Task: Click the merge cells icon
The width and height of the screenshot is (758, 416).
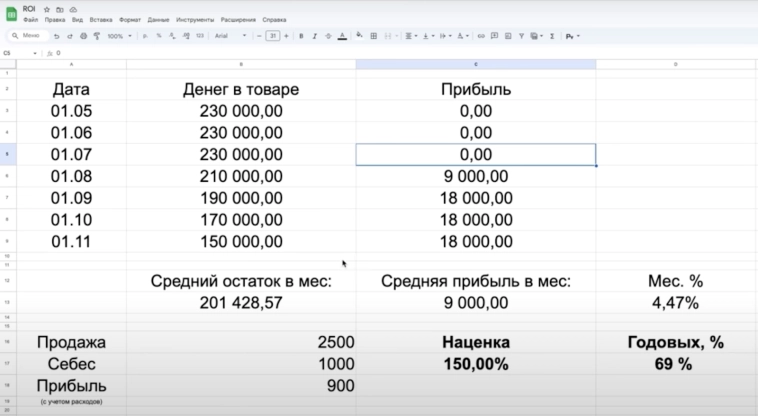Action: [388, 36]
